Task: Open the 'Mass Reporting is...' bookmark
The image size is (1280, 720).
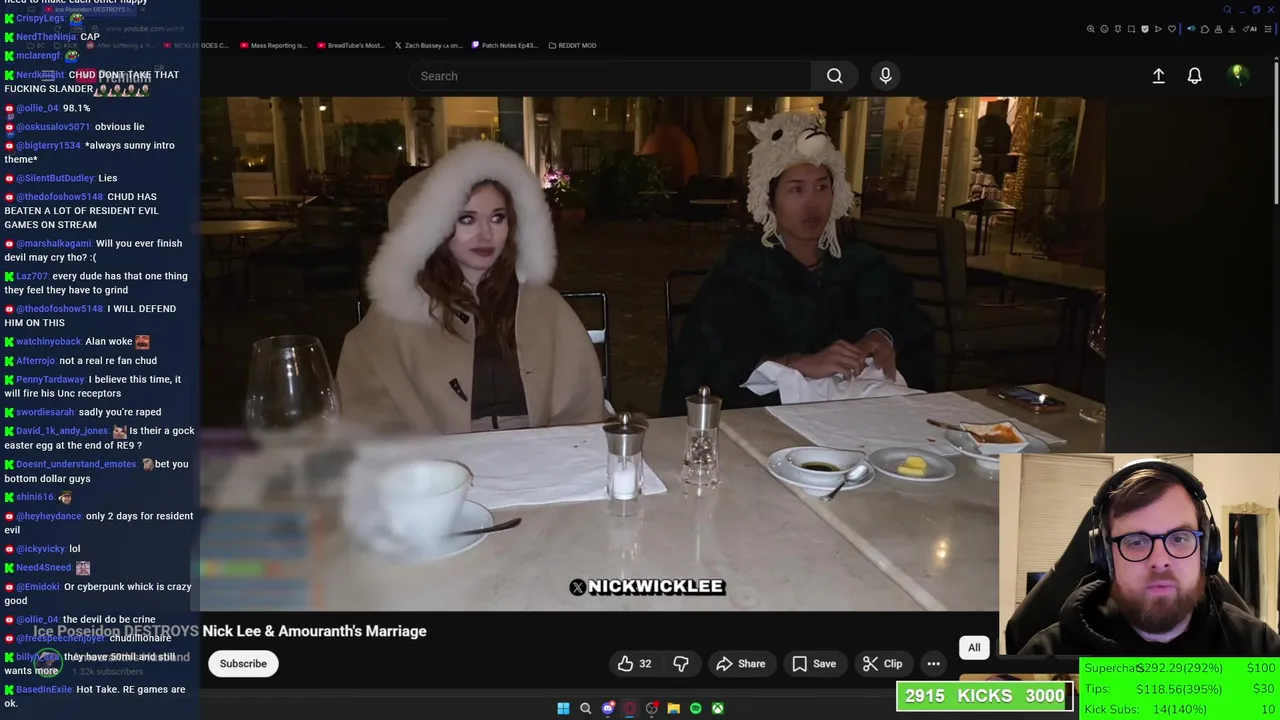Action: (x=273, y=45)
